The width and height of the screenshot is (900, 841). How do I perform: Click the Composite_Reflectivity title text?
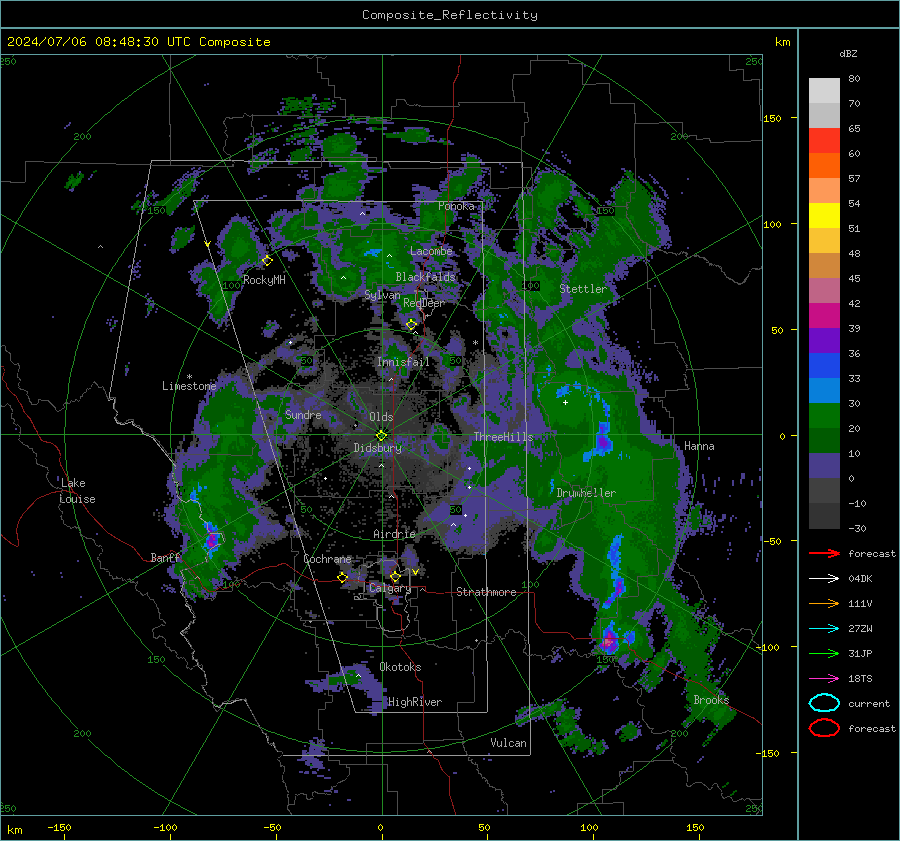click(x=449, y=15)
